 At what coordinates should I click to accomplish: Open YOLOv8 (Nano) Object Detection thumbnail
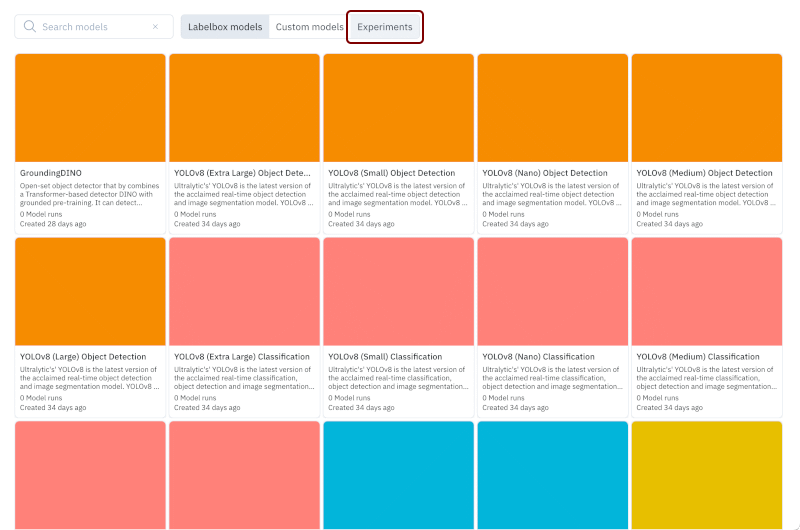[553, 108]
